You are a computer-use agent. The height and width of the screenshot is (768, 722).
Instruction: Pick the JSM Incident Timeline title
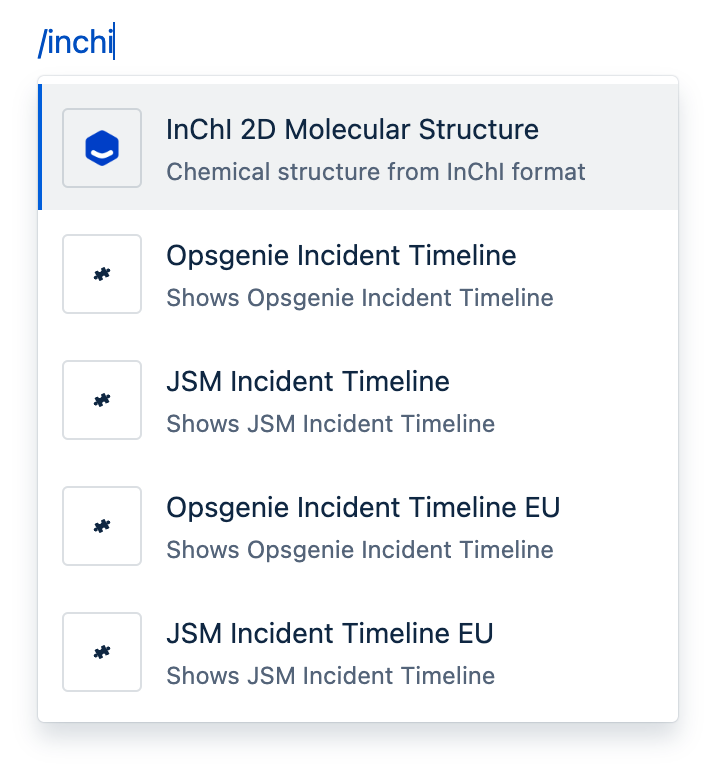coord(308,382)
